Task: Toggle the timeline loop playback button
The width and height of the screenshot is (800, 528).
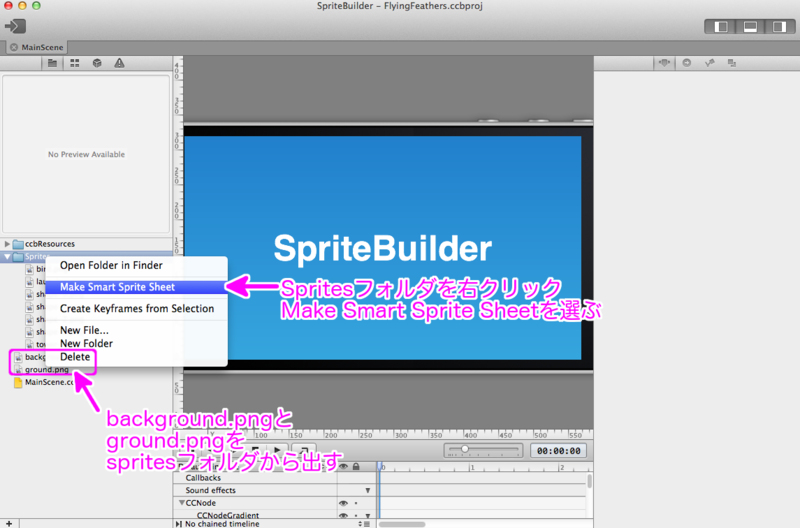Action: (x=304, y=450)
